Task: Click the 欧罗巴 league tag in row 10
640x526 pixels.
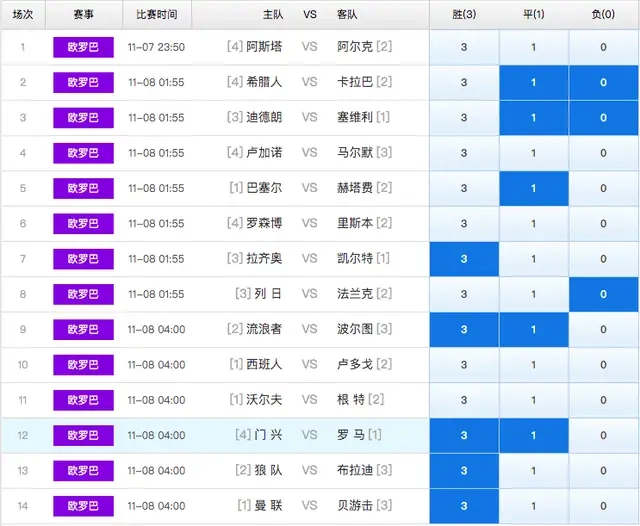Action: pyautogui.click(x=83, y=365)
